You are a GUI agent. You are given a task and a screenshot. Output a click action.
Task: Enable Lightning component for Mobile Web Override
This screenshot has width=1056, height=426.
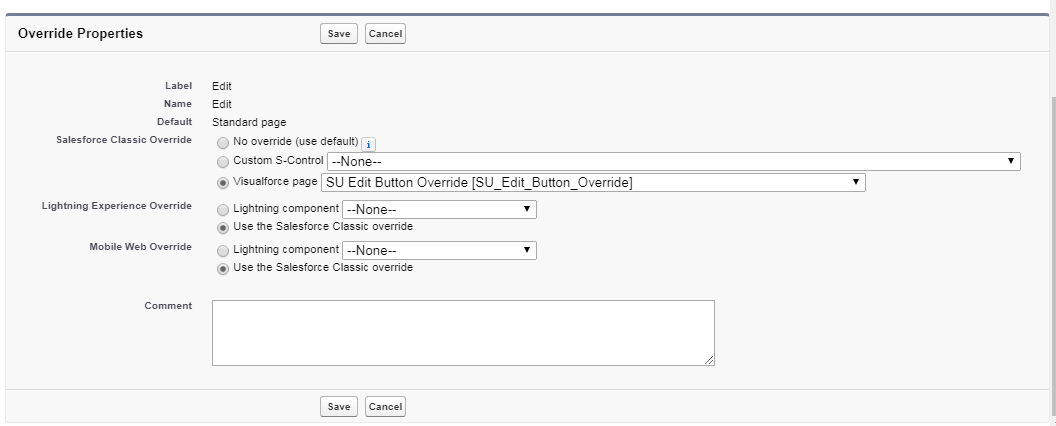coord(223,250)
